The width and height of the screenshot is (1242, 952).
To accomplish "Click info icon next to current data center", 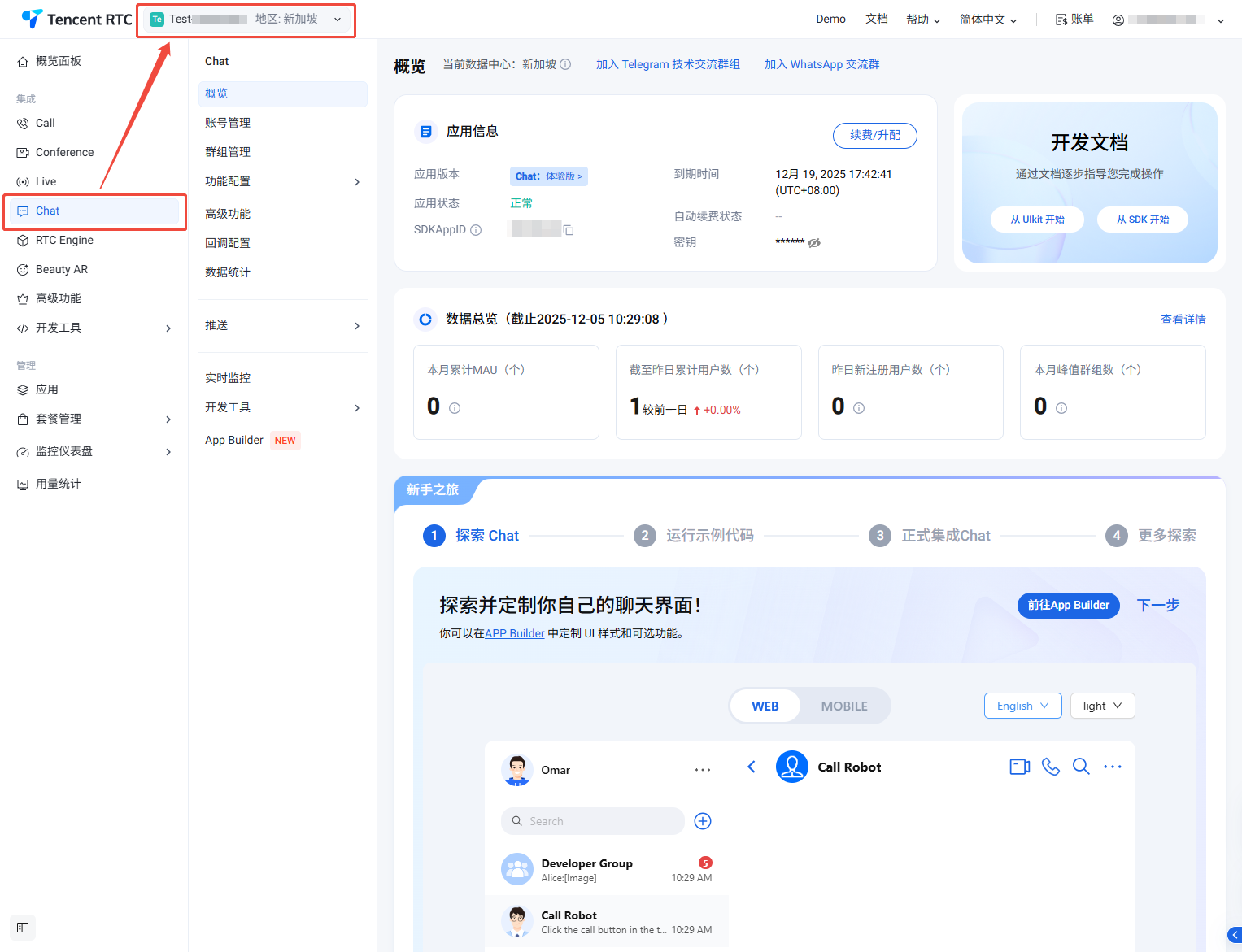I will click(565, 64).
